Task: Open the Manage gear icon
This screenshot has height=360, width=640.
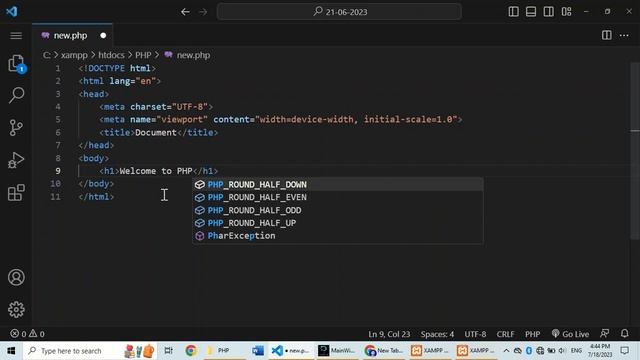Action: [16, 310]
